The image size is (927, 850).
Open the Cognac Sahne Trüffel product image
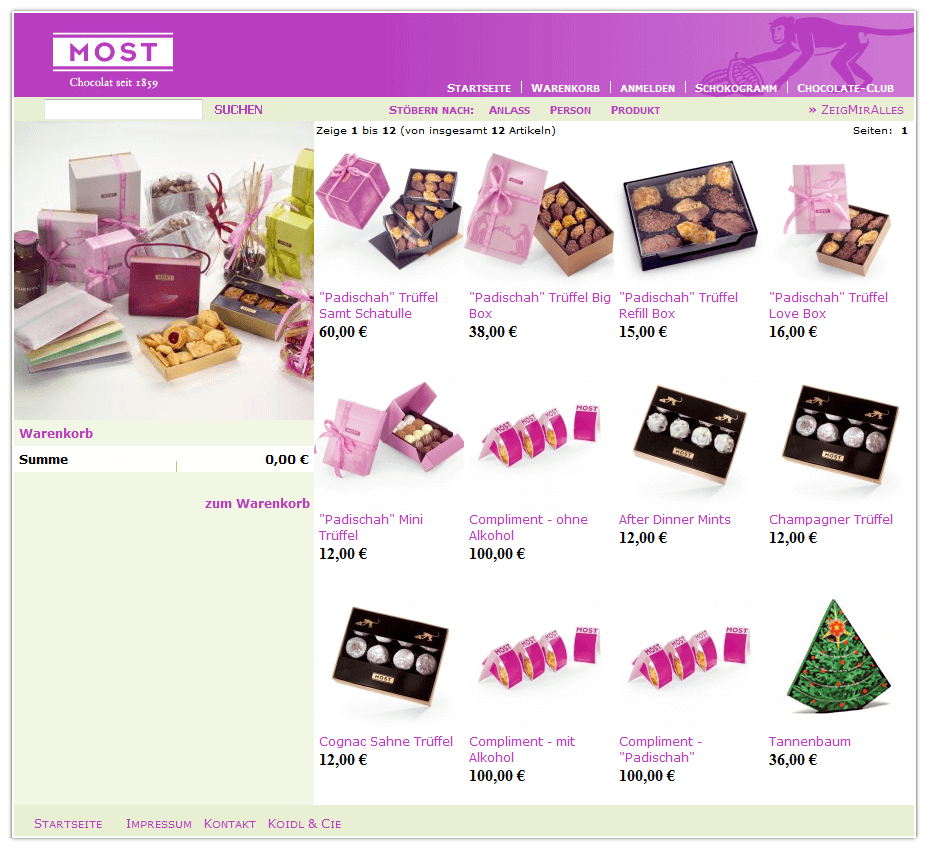(390, 656)
